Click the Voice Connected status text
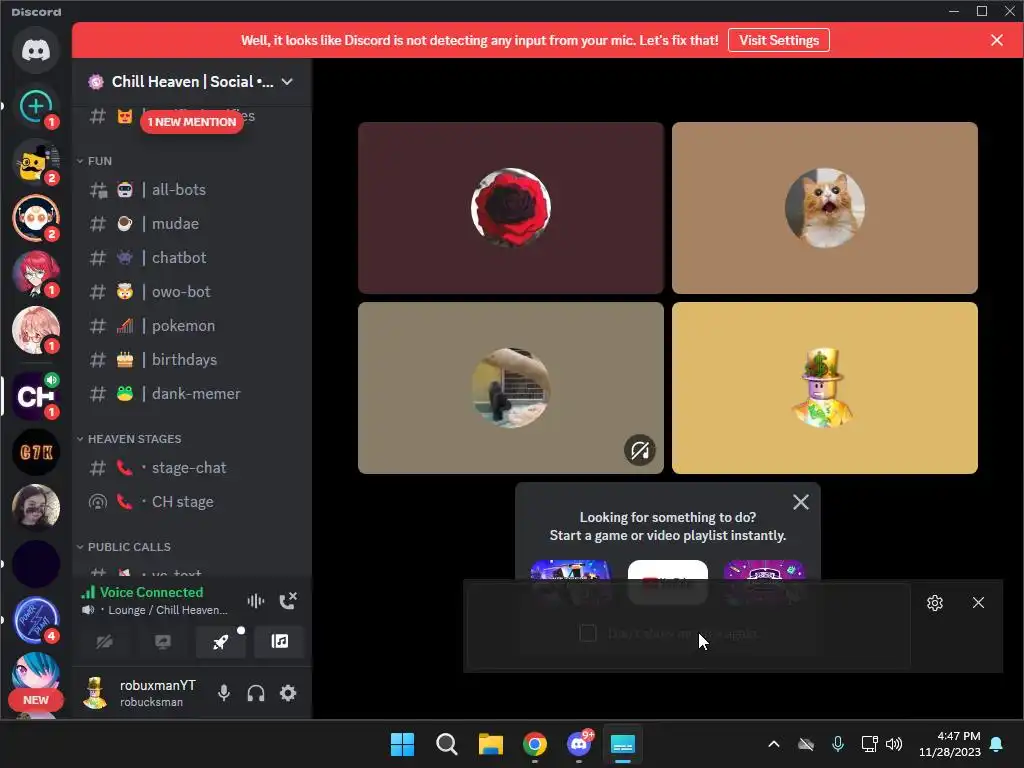Screen dimensions: 1024x768 [x=152, y=592]
